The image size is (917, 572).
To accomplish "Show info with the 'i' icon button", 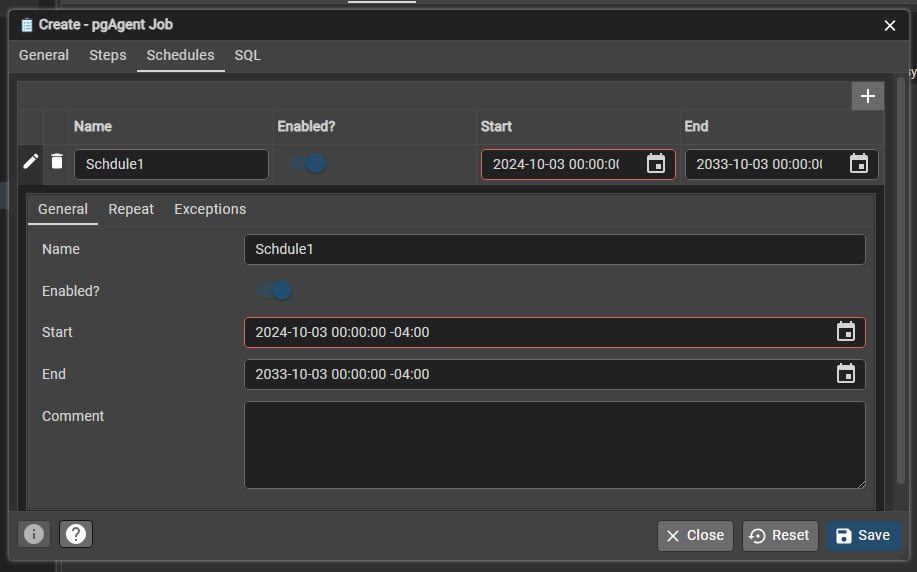I will (x=34, y=534).
